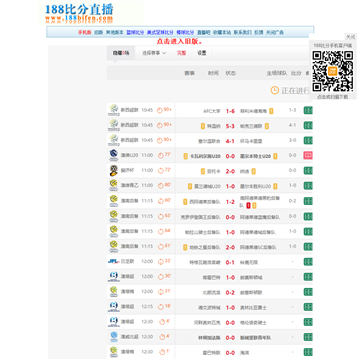360x360 pixels.
Task: Click the 188比分直播 site logo
Action: point(79,13)
